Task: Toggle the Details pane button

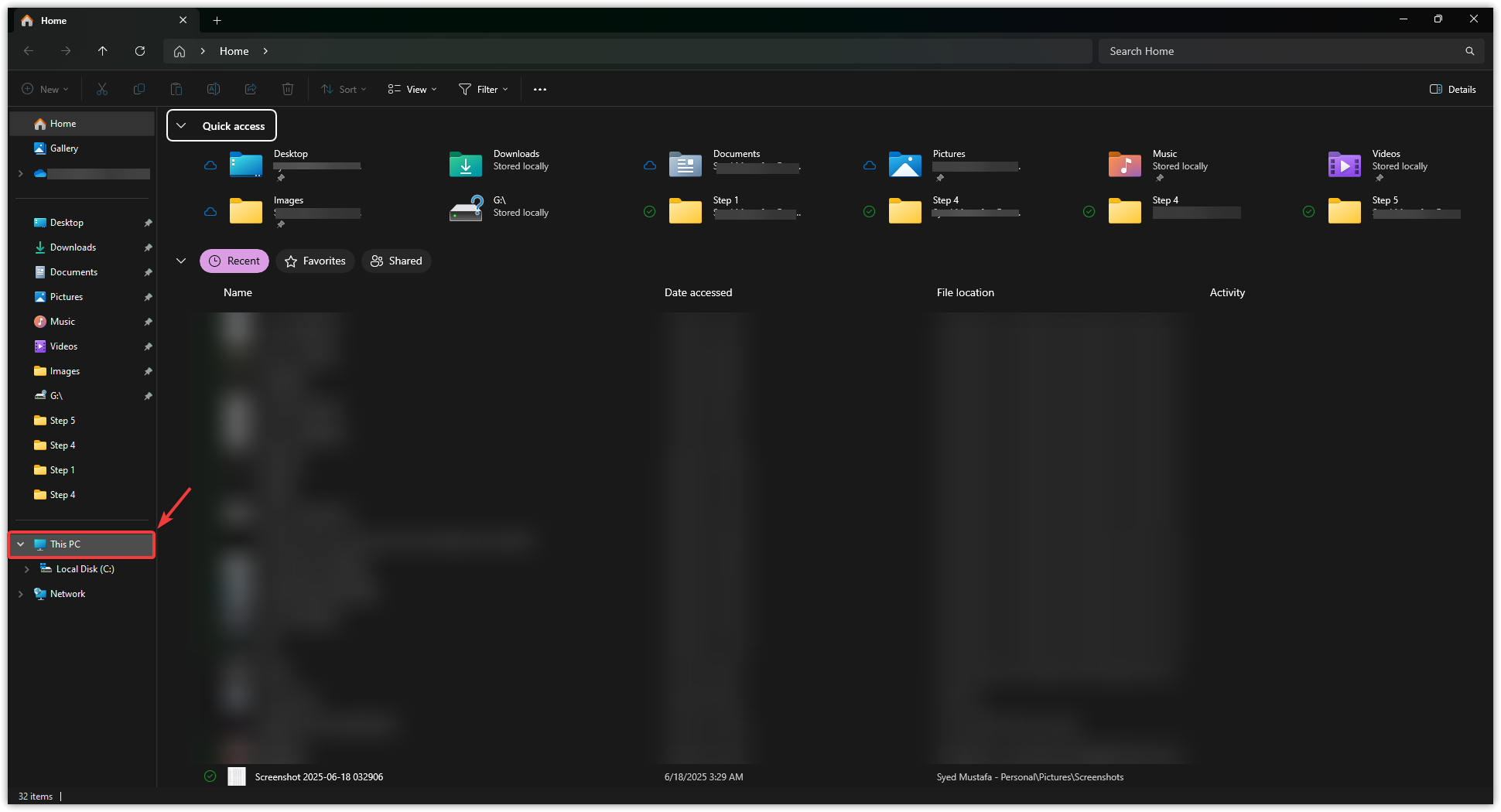Action: [x=1453, y=90]
